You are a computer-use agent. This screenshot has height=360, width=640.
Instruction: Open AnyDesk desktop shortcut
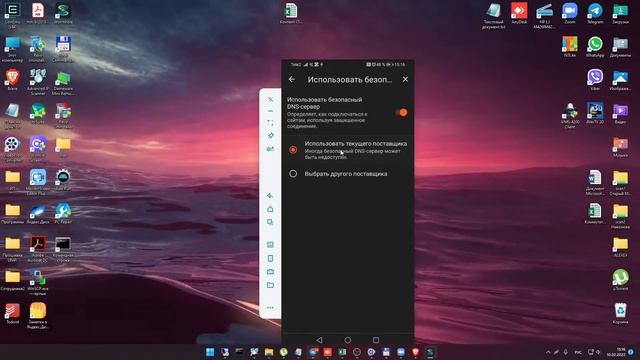[x=519, y=13]
